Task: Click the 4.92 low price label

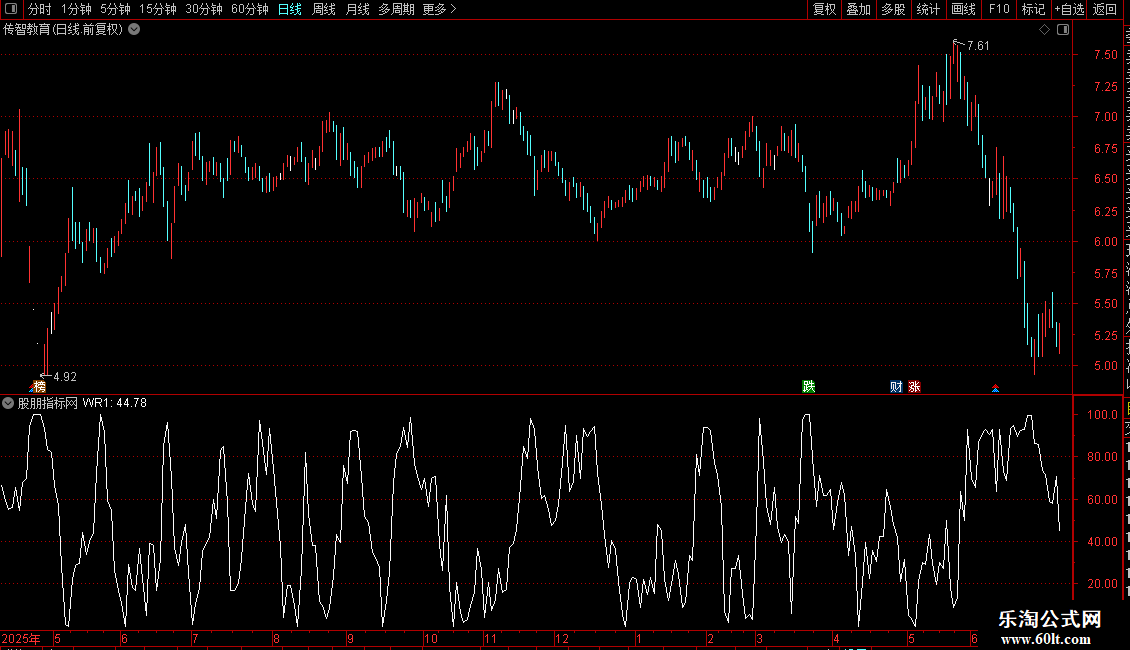Action: point(65,377)
